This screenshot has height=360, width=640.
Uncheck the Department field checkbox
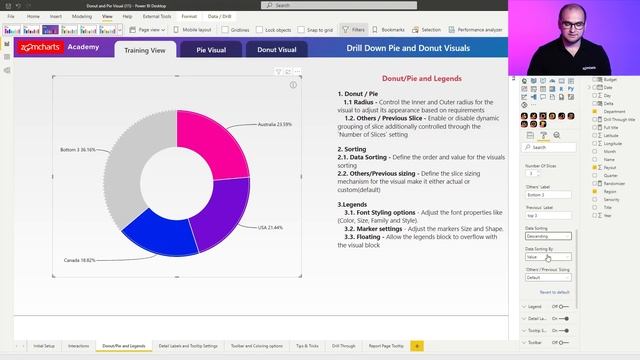(x=595, y=111)
